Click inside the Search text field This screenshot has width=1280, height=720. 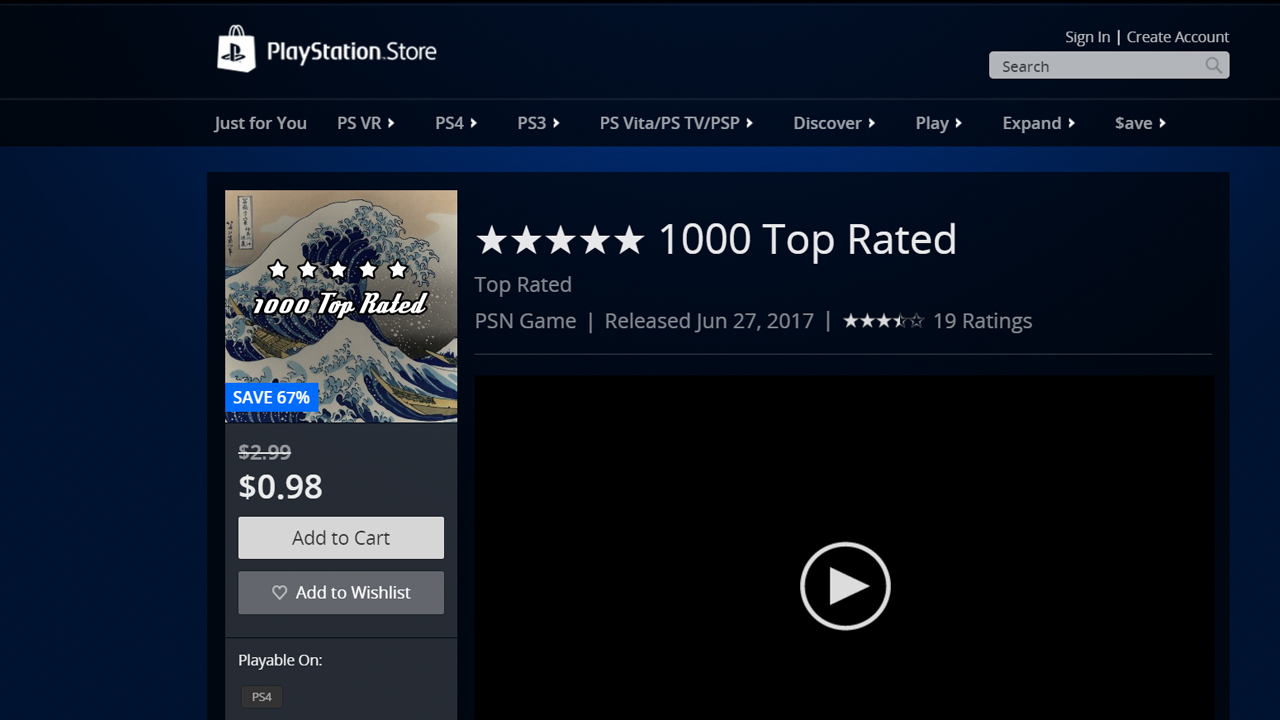[x=1095, y=66]
